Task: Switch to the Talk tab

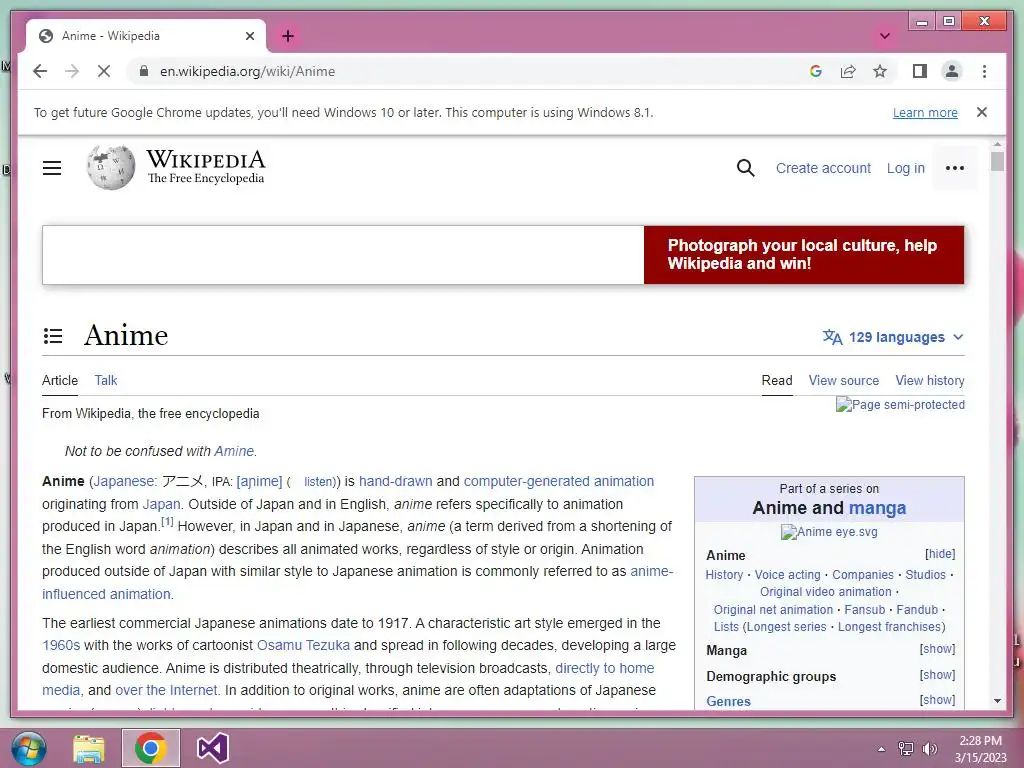Action: [x=106, y=380]
